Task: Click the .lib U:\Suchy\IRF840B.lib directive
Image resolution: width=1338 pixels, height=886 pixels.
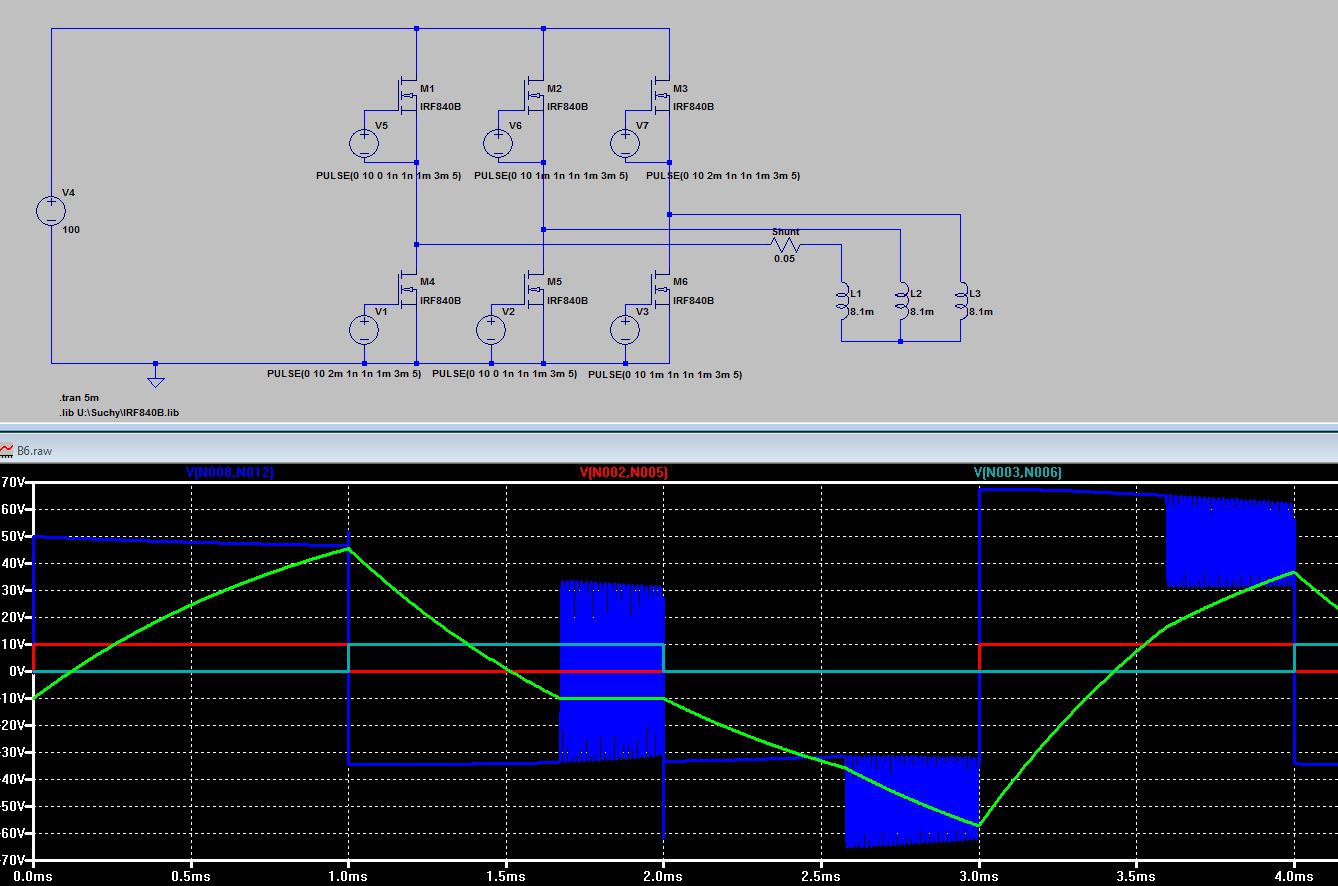Action: pos(119,412)
